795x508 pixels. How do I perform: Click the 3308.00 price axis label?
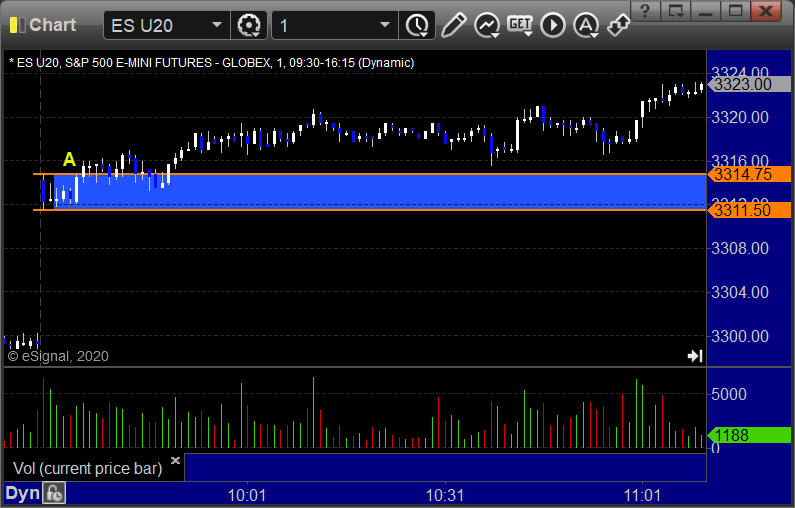click(740, 248)
